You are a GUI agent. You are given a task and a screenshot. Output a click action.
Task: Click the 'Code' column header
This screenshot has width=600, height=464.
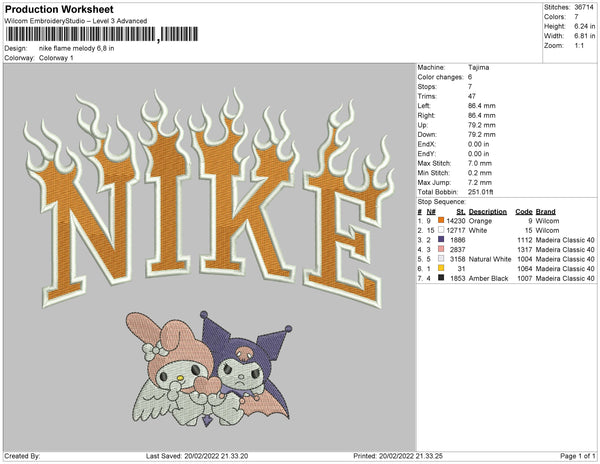point(524,212)
